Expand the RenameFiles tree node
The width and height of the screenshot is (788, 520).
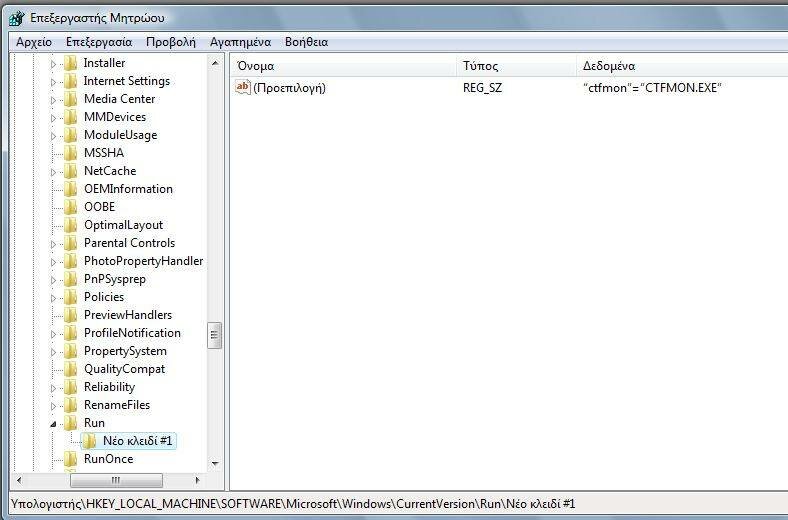pos(53,406)
